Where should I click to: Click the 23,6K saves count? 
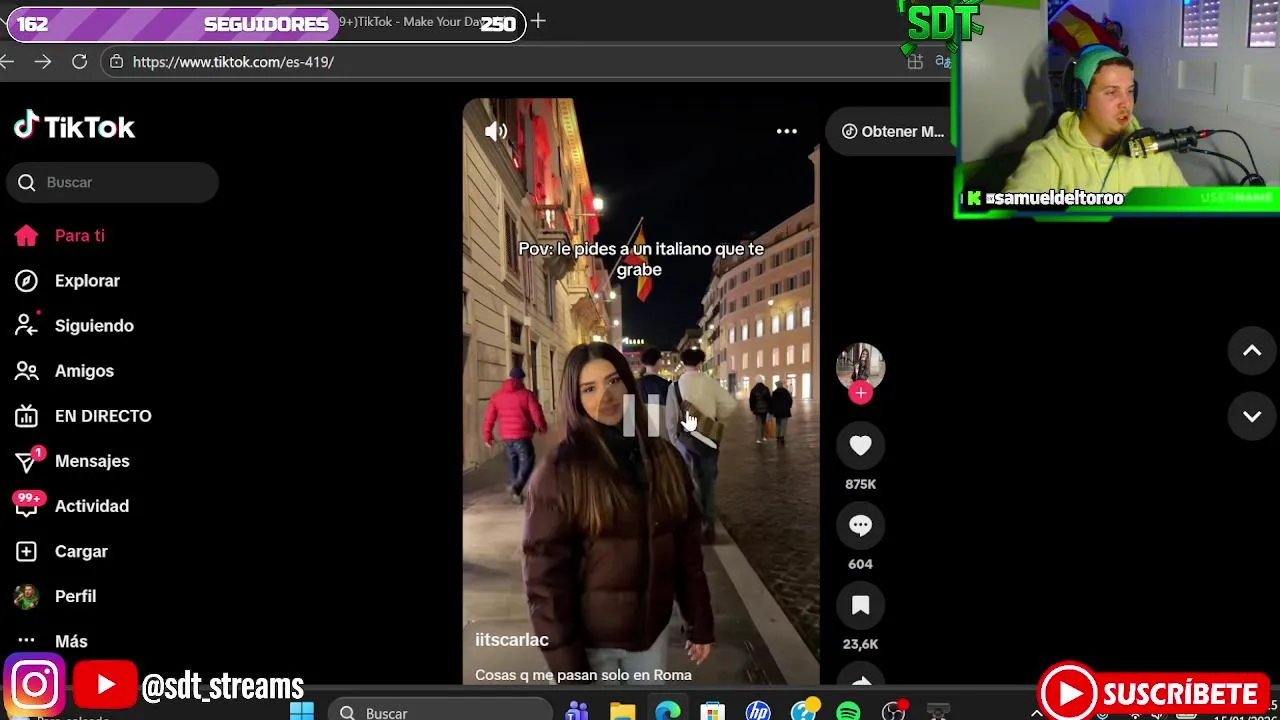pyautogui.click(x=860, y=644)
